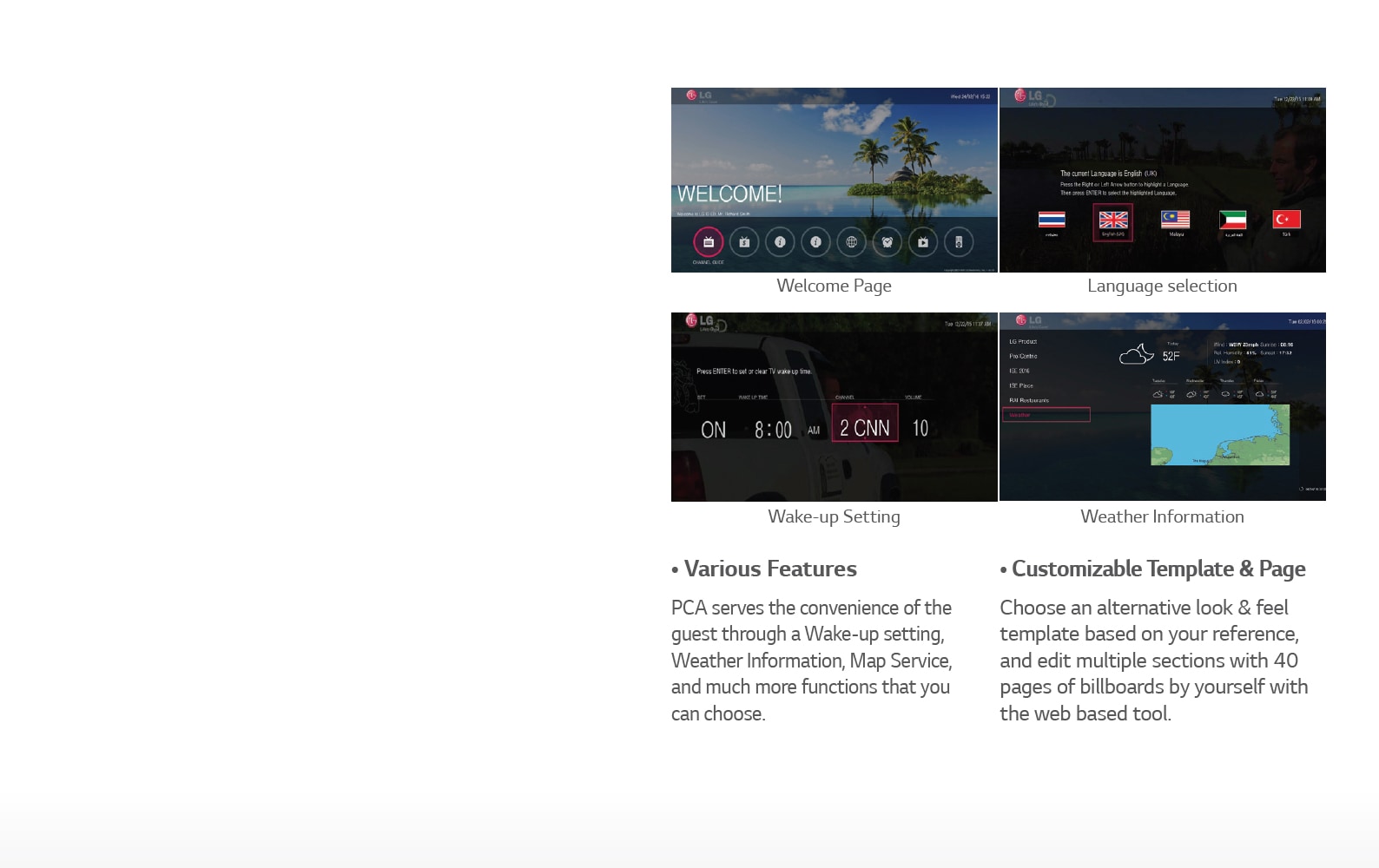Click the Wake-up Setting screenshot date and time
1379x868 pixels.
click(967, 324)
